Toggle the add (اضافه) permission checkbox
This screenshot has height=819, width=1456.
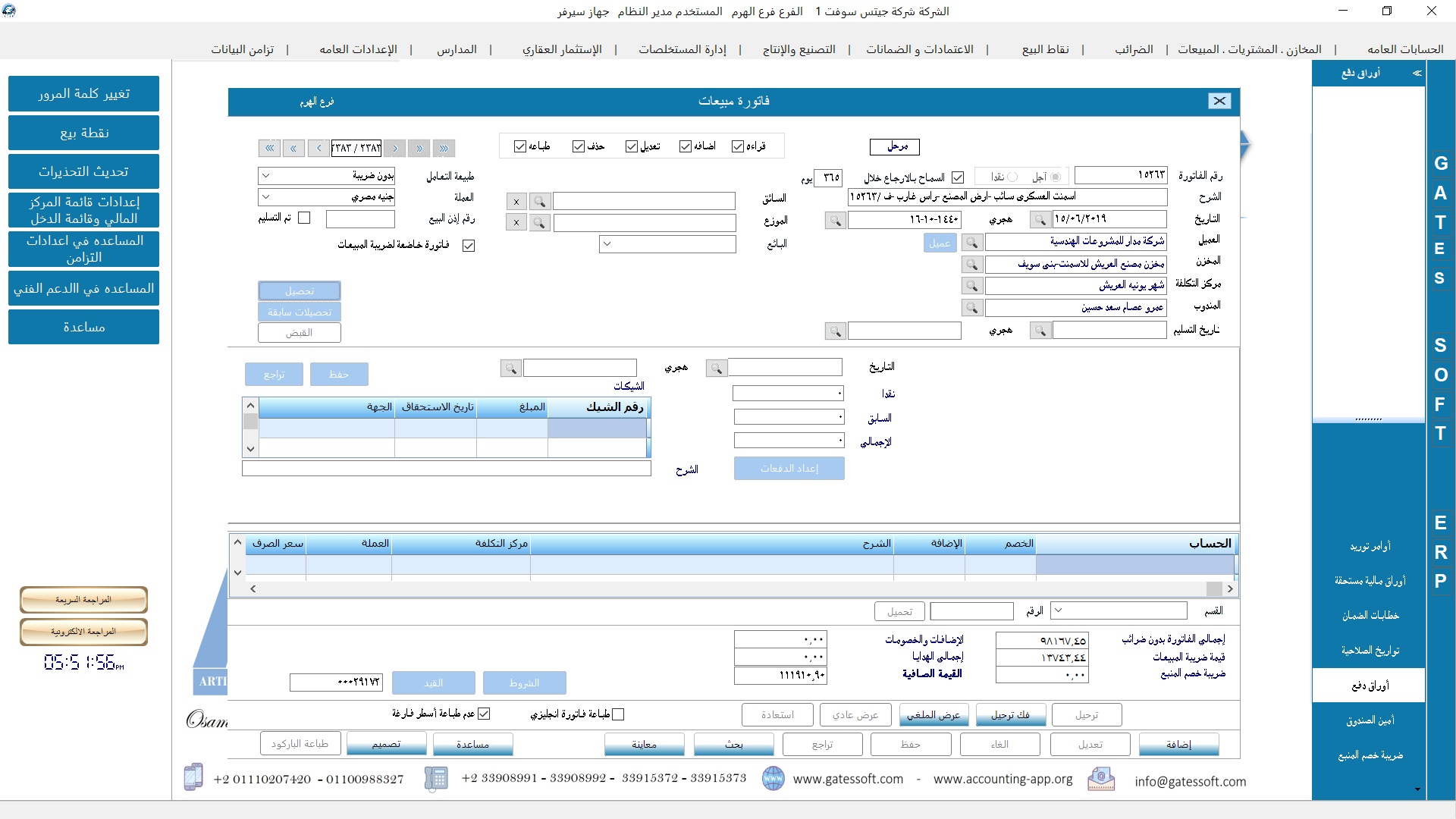[x=686, y=146]
